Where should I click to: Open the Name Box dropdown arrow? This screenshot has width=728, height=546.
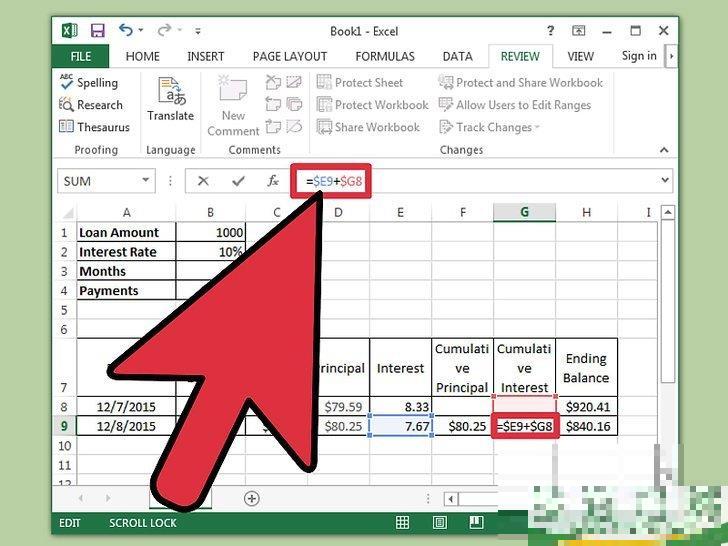point(146,181)
